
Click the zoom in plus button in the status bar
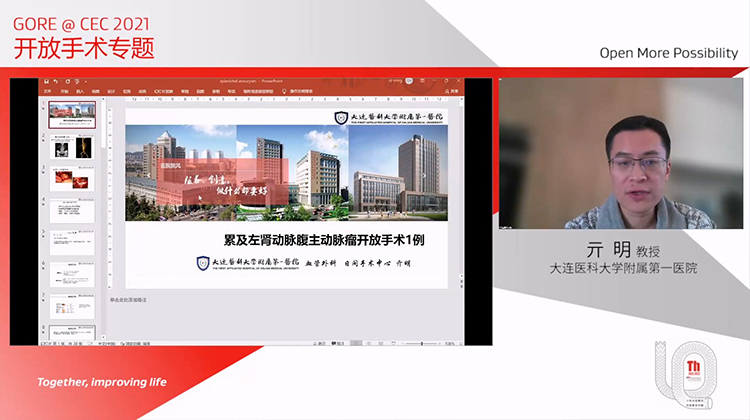(x=440, y=343)
